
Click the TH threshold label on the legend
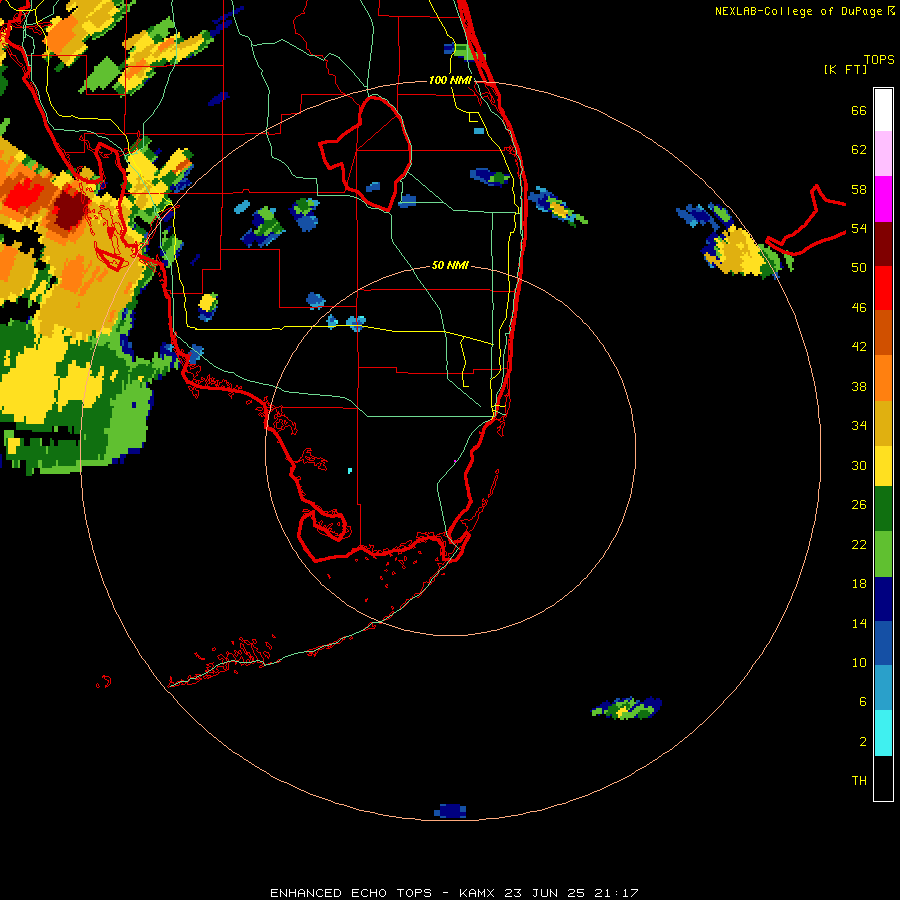tap(859, 780)
